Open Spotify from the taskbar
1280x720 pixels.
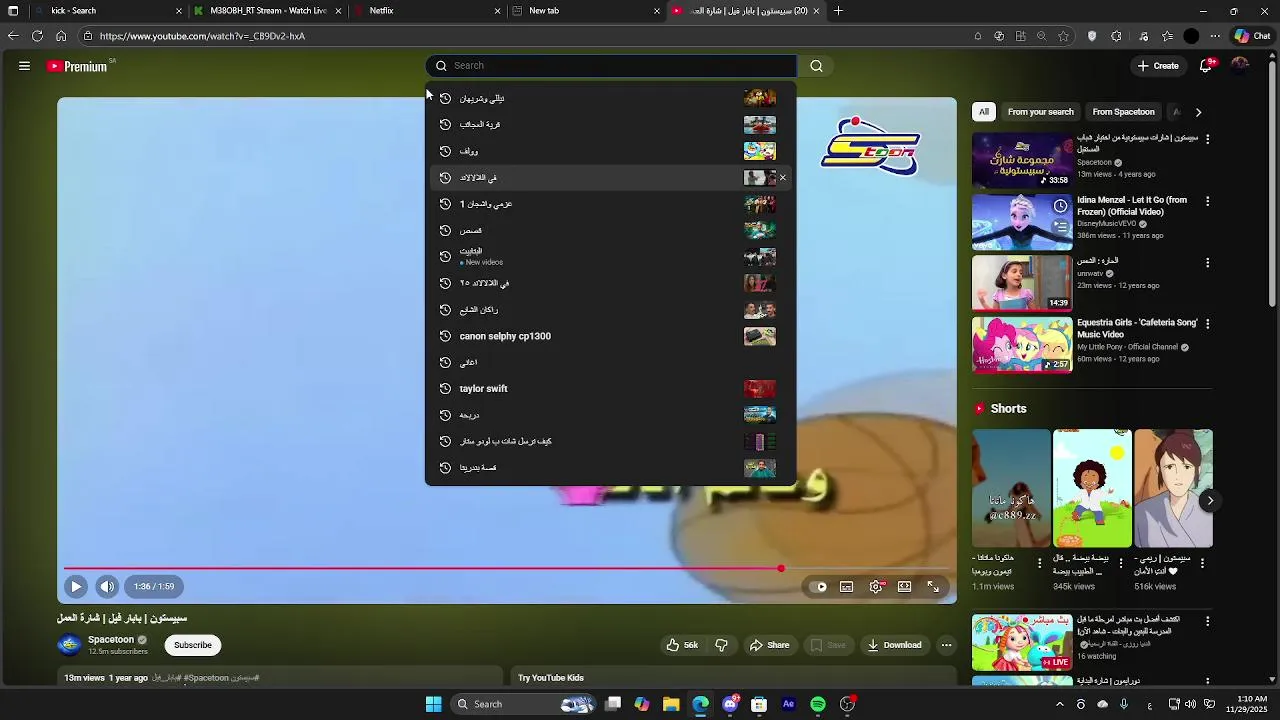pyautogui.click(x=818, y=704)
